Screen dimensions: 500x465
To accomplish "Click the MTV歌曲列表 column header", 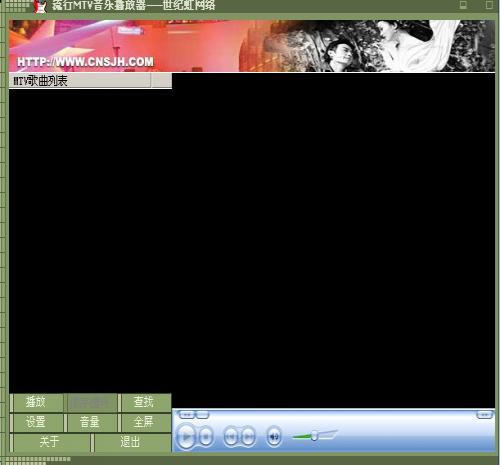I will click(x=80, y=81).
